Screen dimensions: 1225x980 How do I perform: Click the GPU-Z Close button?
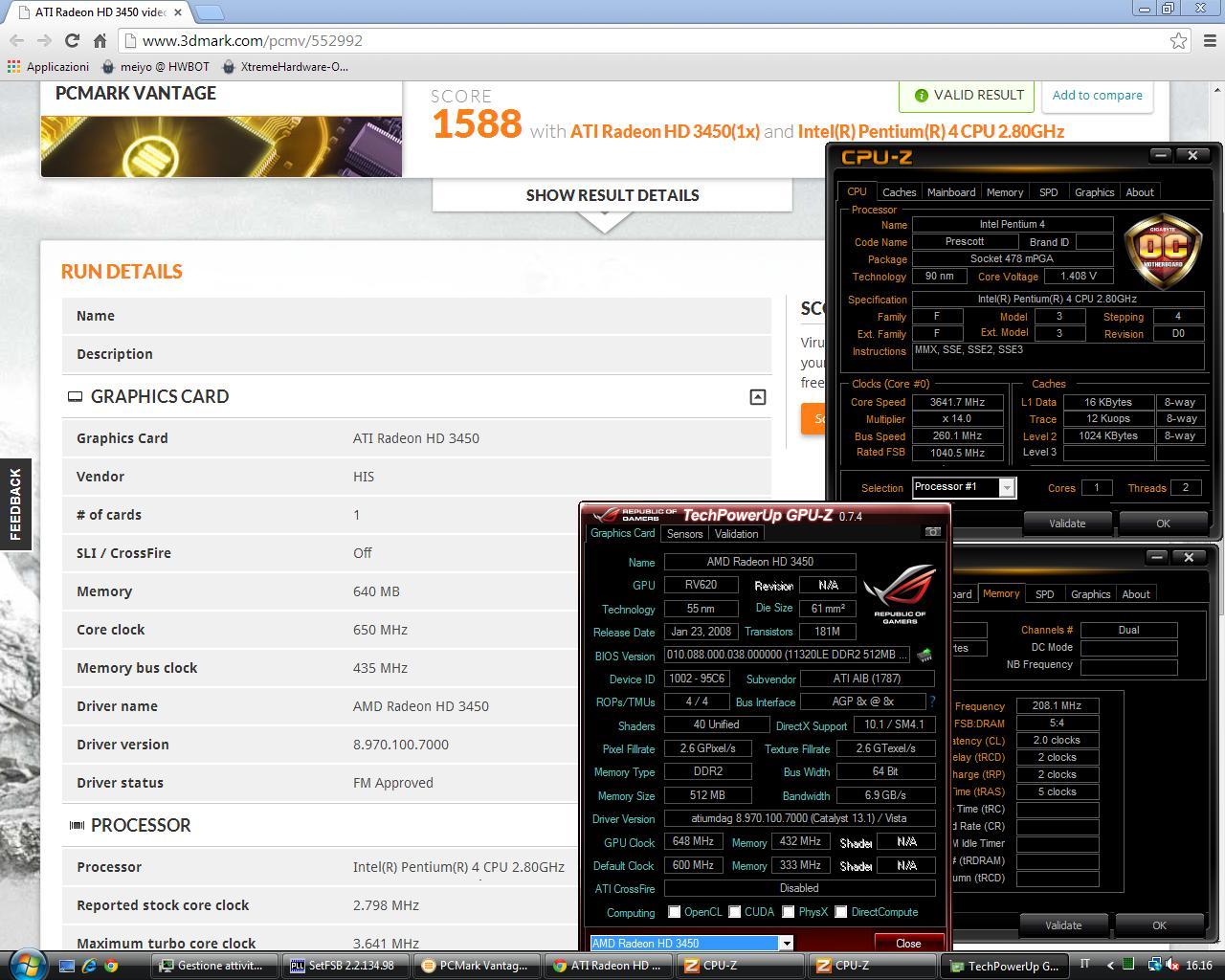908,944
